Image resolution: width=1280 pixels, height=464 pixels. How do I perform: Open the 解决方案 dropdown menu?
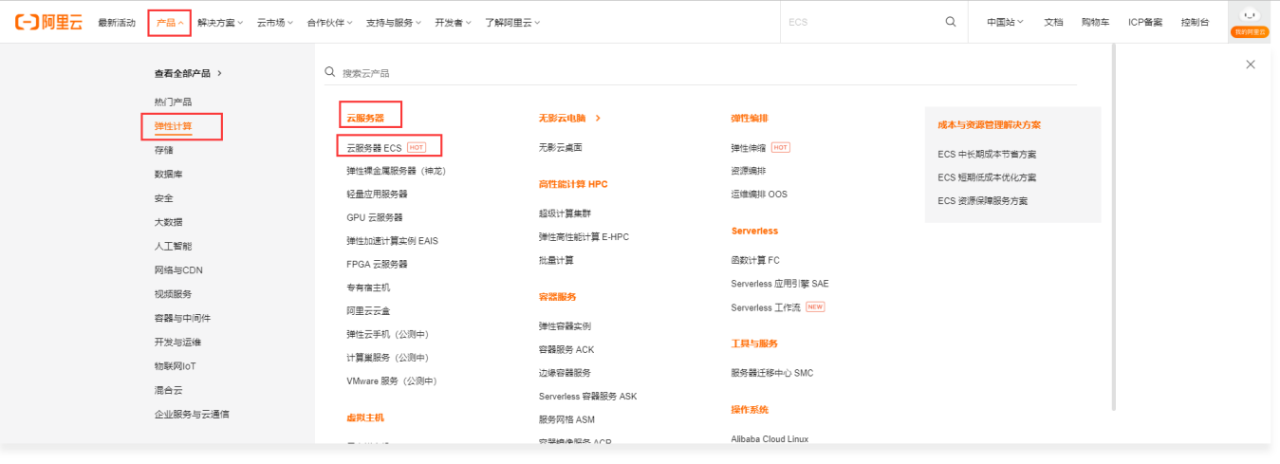point(220,22)
